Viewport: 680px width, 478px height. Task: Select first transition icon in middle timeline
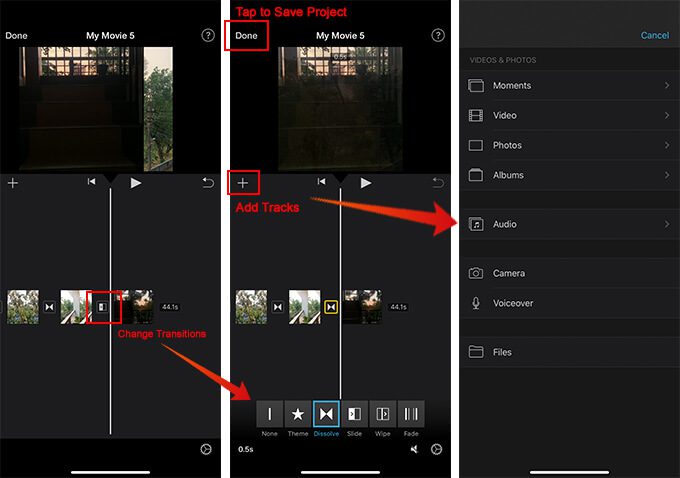click(x=278, y=307)
